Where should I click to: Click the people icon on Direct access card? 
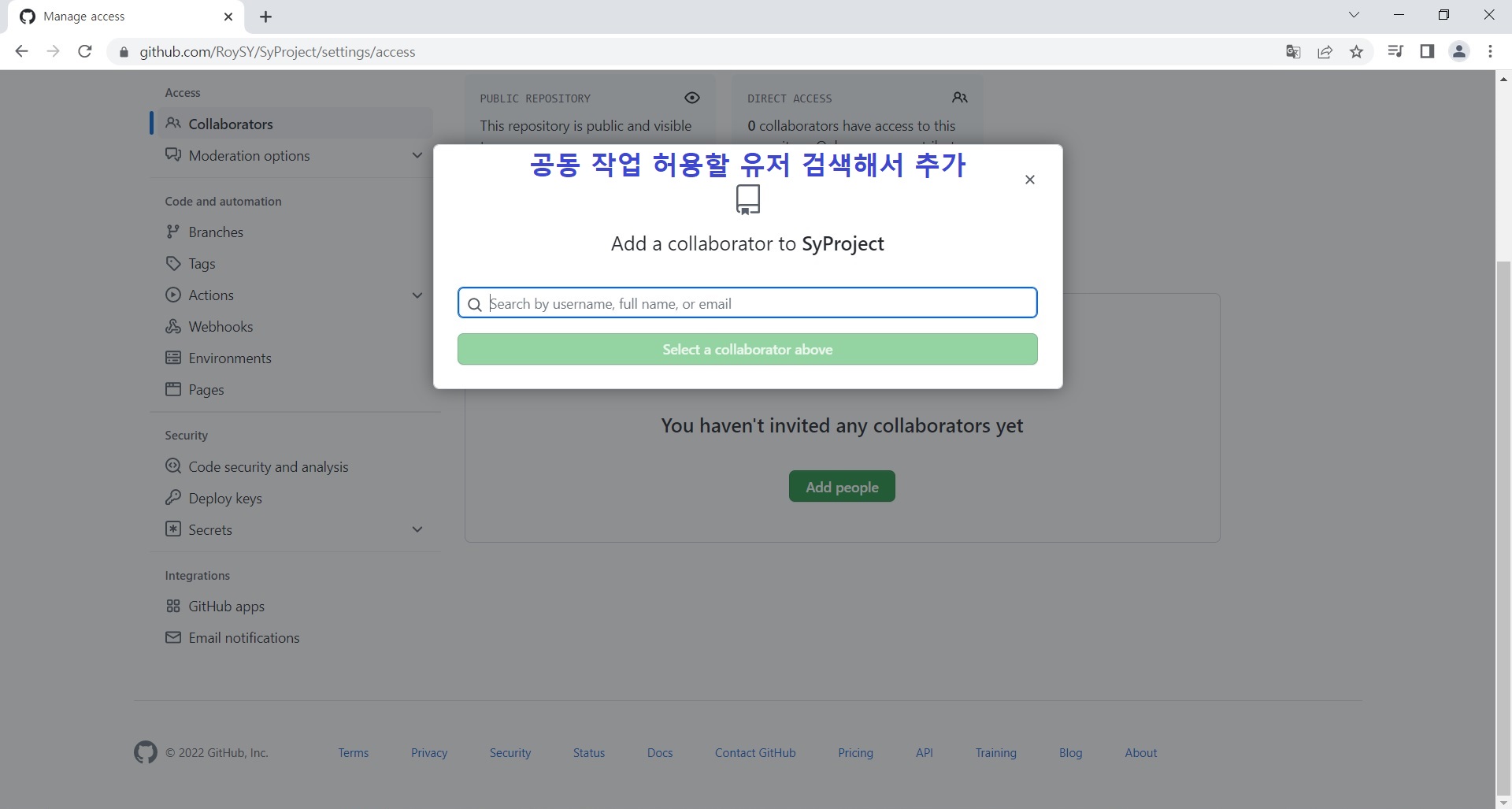point(959,98)
